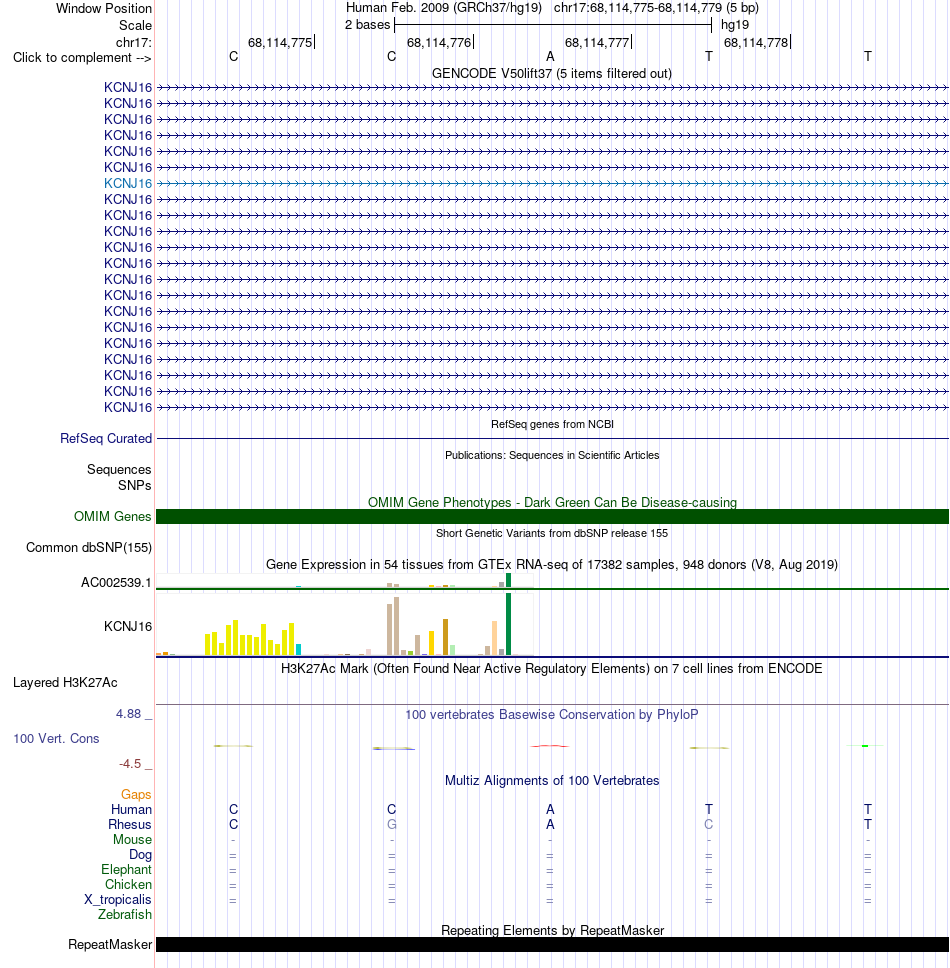This screenshot has height=968, width=950.
Task: Click the 'Dog' alignment species label
Action: [140, 854]
